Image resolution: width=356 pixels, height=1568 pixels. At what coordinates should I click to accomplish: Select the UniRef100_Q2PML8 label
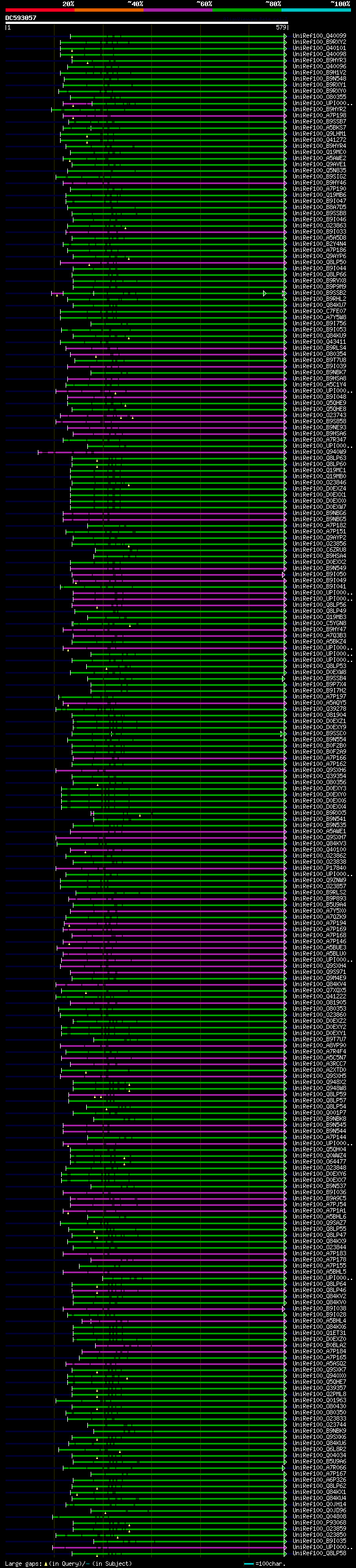coord(319,1394)
